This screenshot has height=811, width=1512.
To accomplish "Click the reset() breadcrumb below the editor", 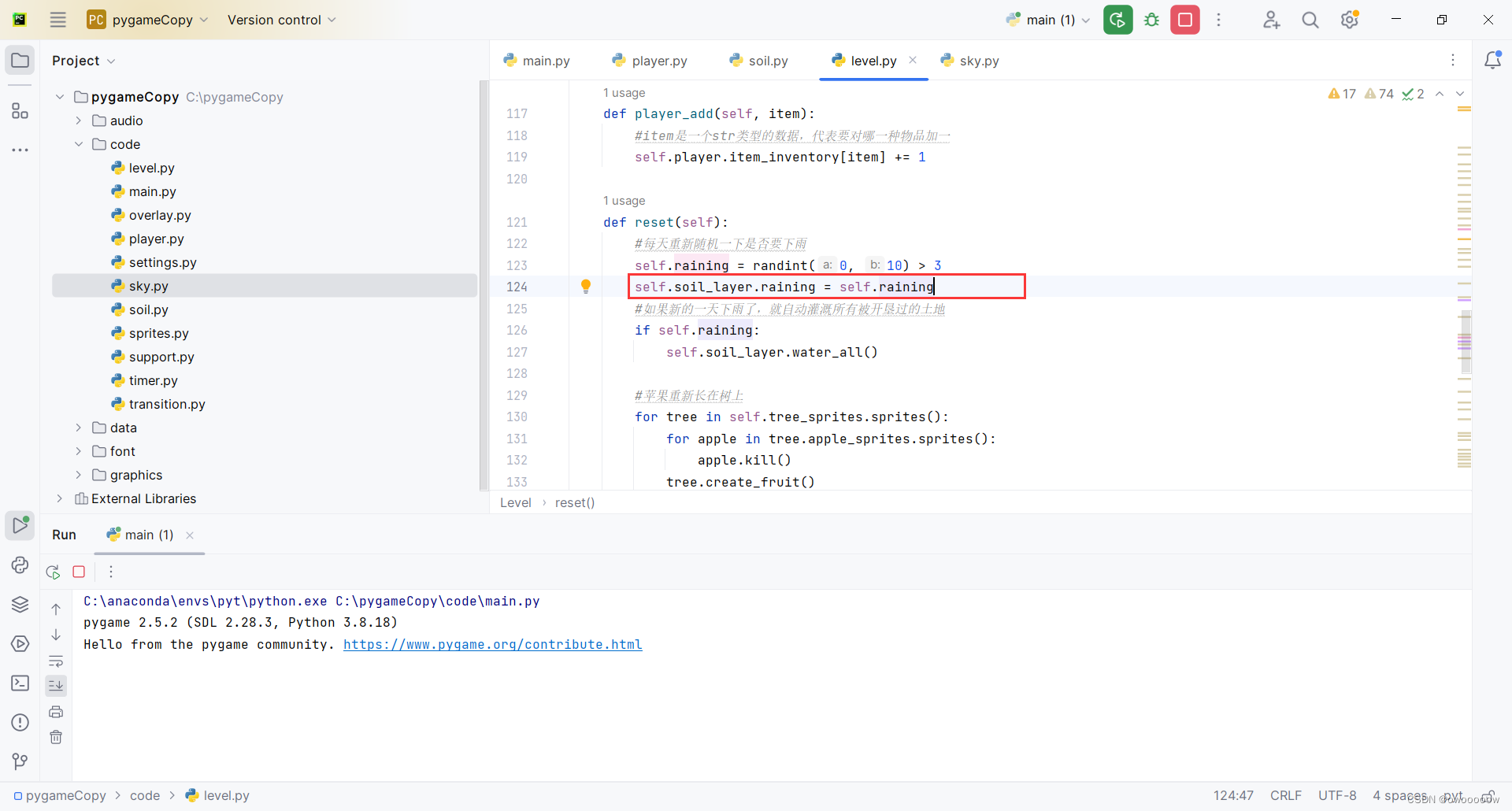I will (575, 502).
